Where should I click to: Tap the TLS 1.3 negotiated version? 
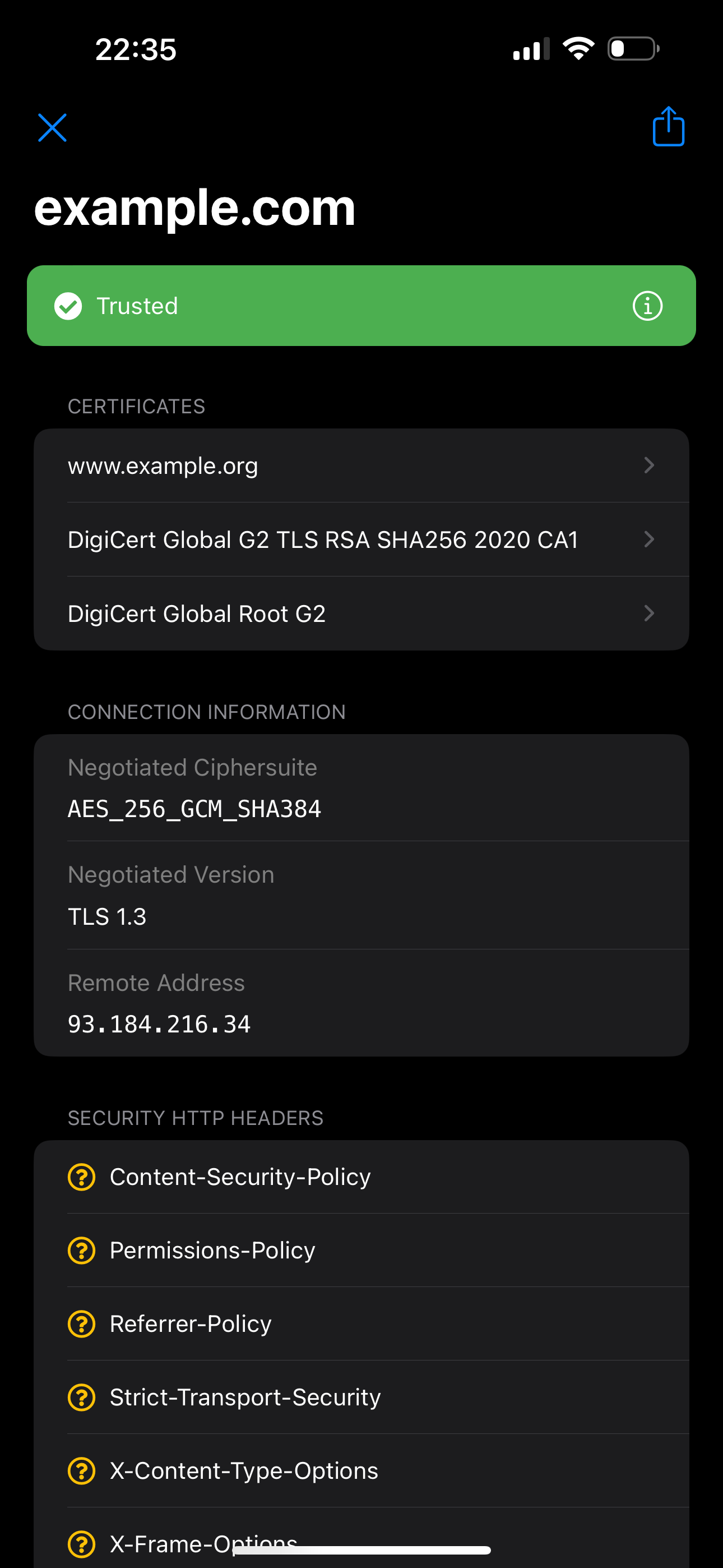point(107,917)
